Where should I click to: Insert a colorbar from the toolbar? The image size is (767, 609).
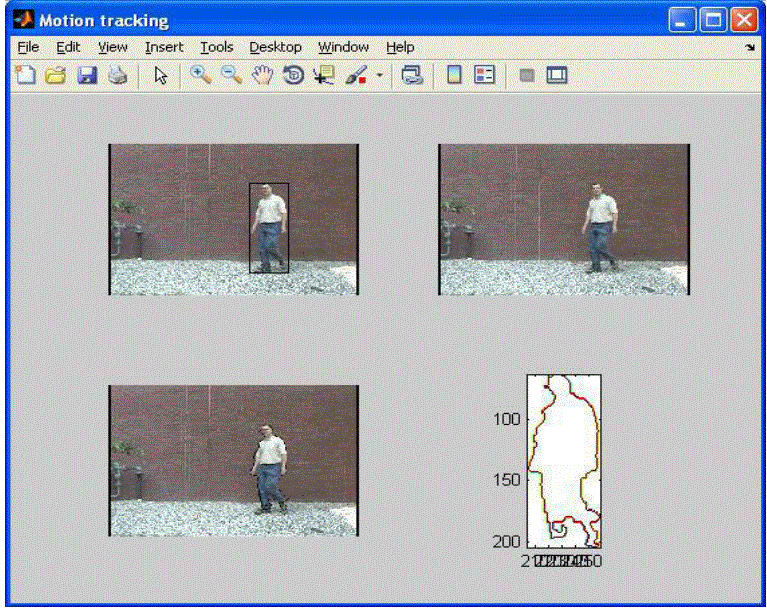(x=454, y=75)
